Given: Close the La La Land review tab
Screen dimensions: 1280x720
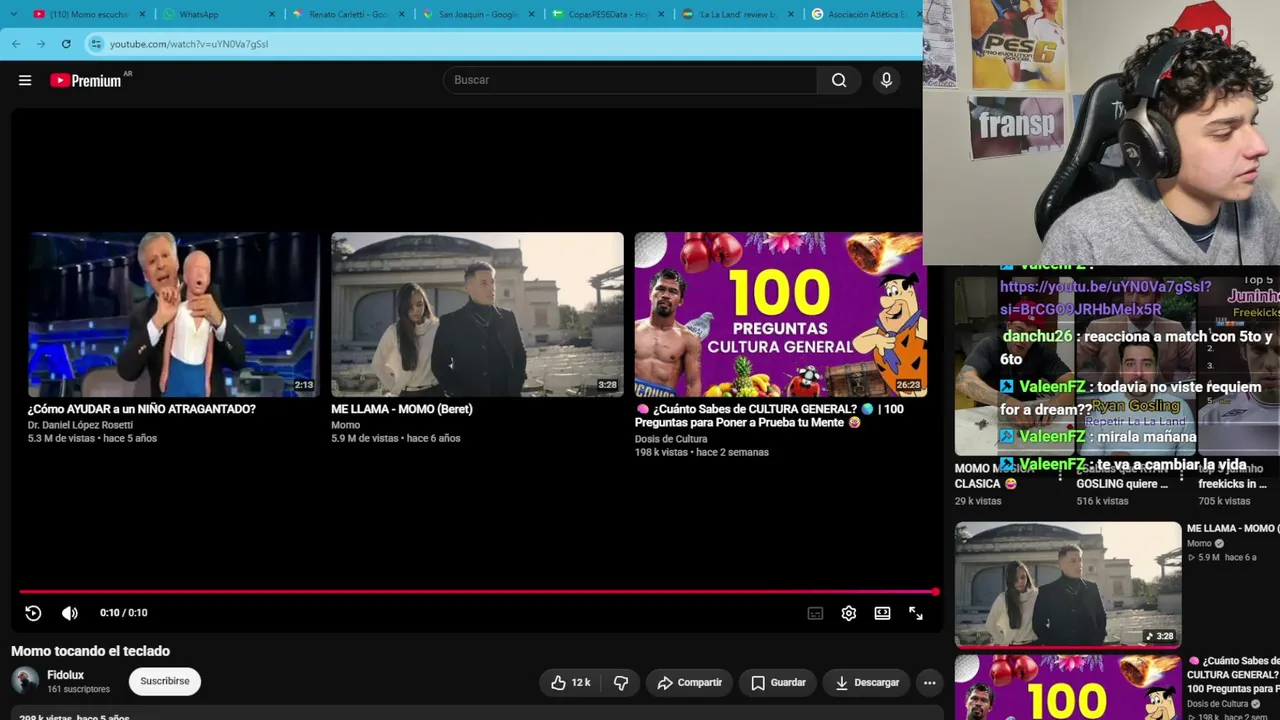Looking at the screenshot, I should [791, 14].
